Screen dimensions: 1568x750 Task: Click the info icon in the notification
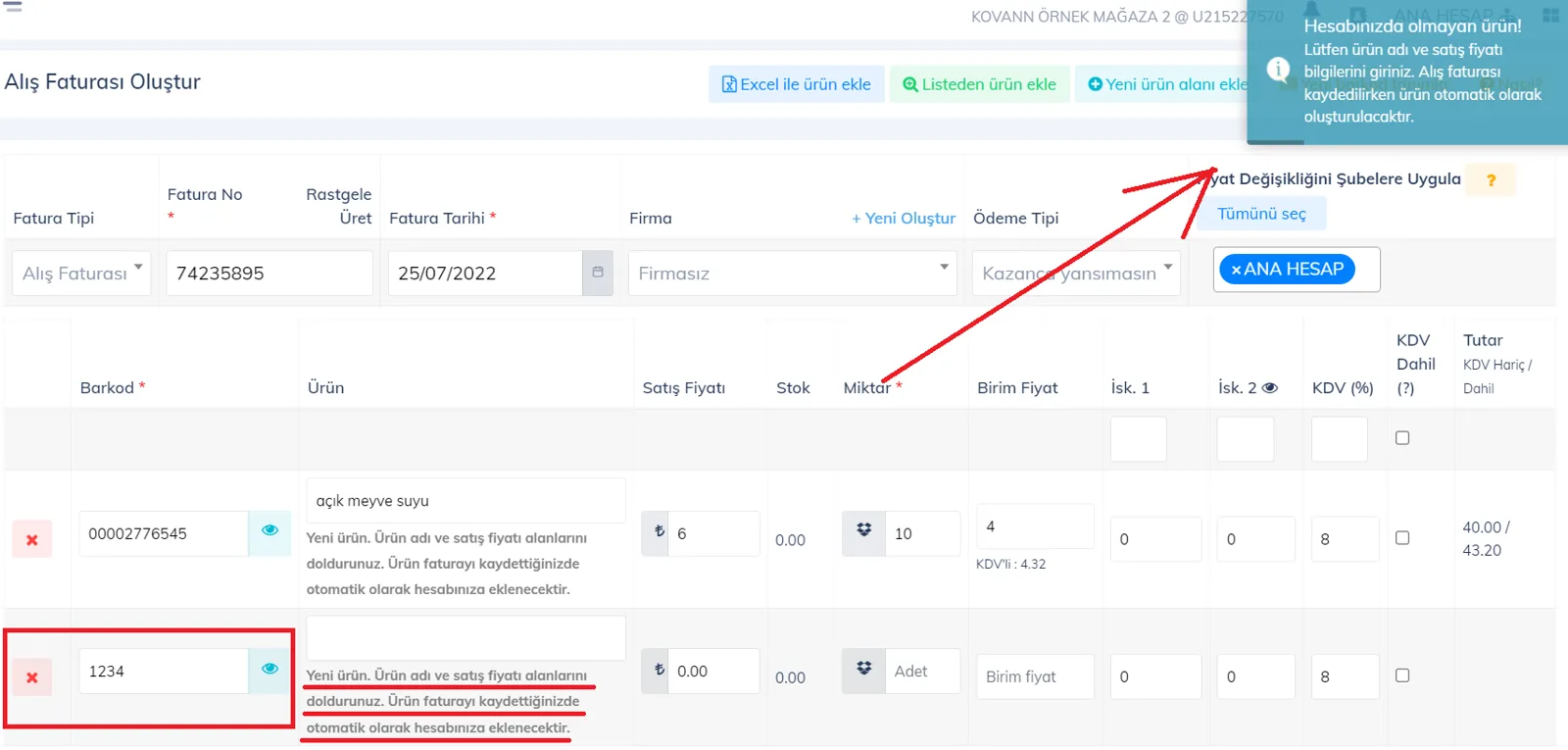[1278, 69]
